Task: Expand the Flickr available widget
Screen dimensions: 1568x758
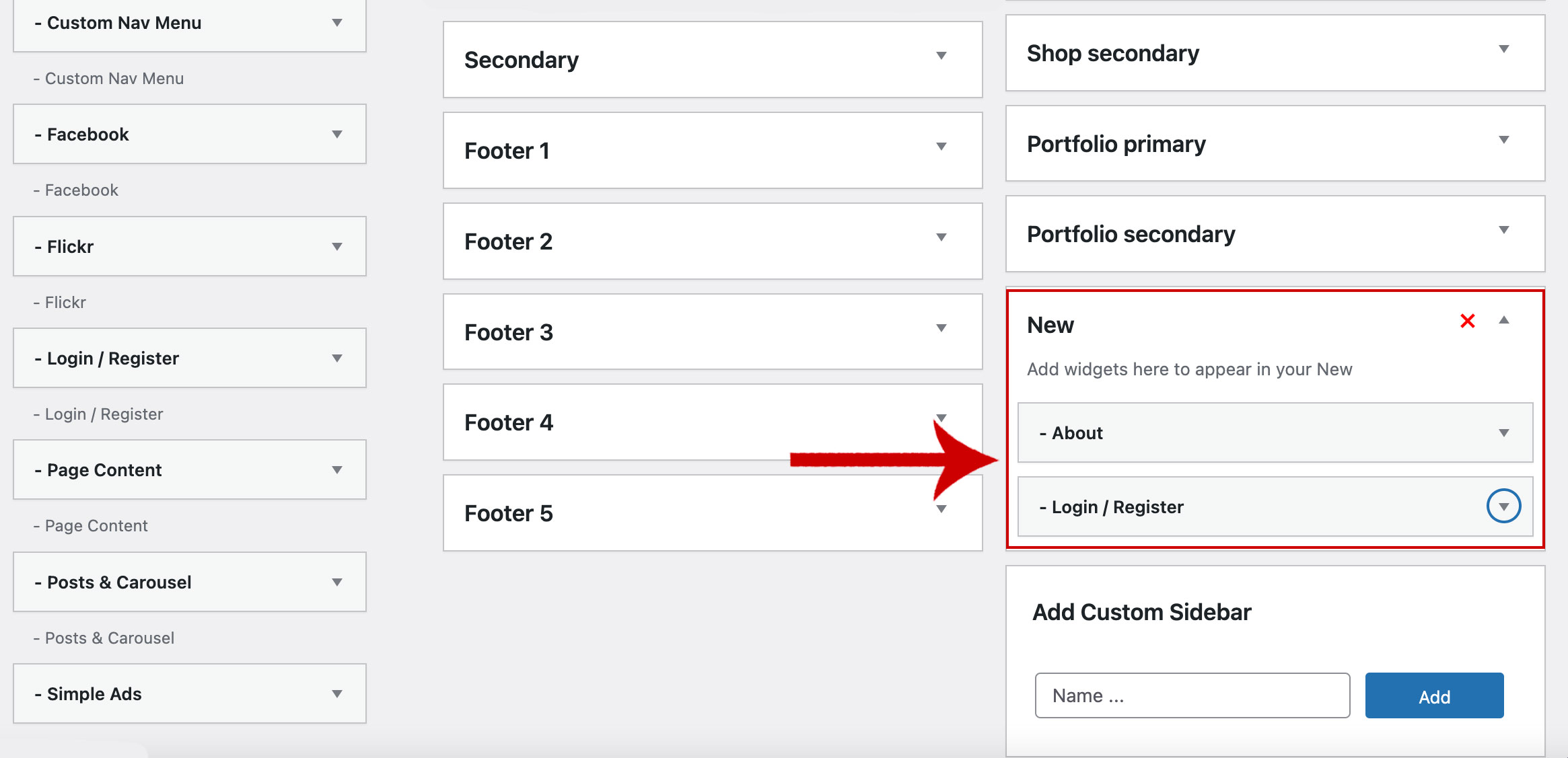Action: [x=337, y=247]
